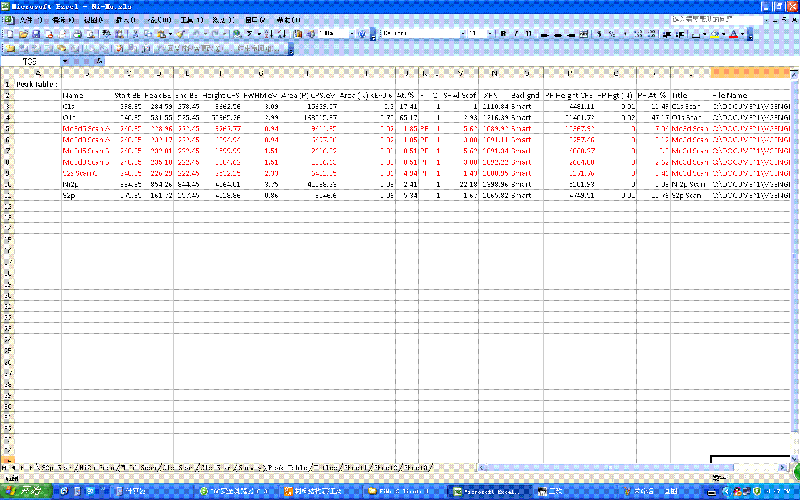Image resolution: width=800 pixels, height=500 pixels.
Task: Copy the selection using the toolbar
Action: coord(148,34)
